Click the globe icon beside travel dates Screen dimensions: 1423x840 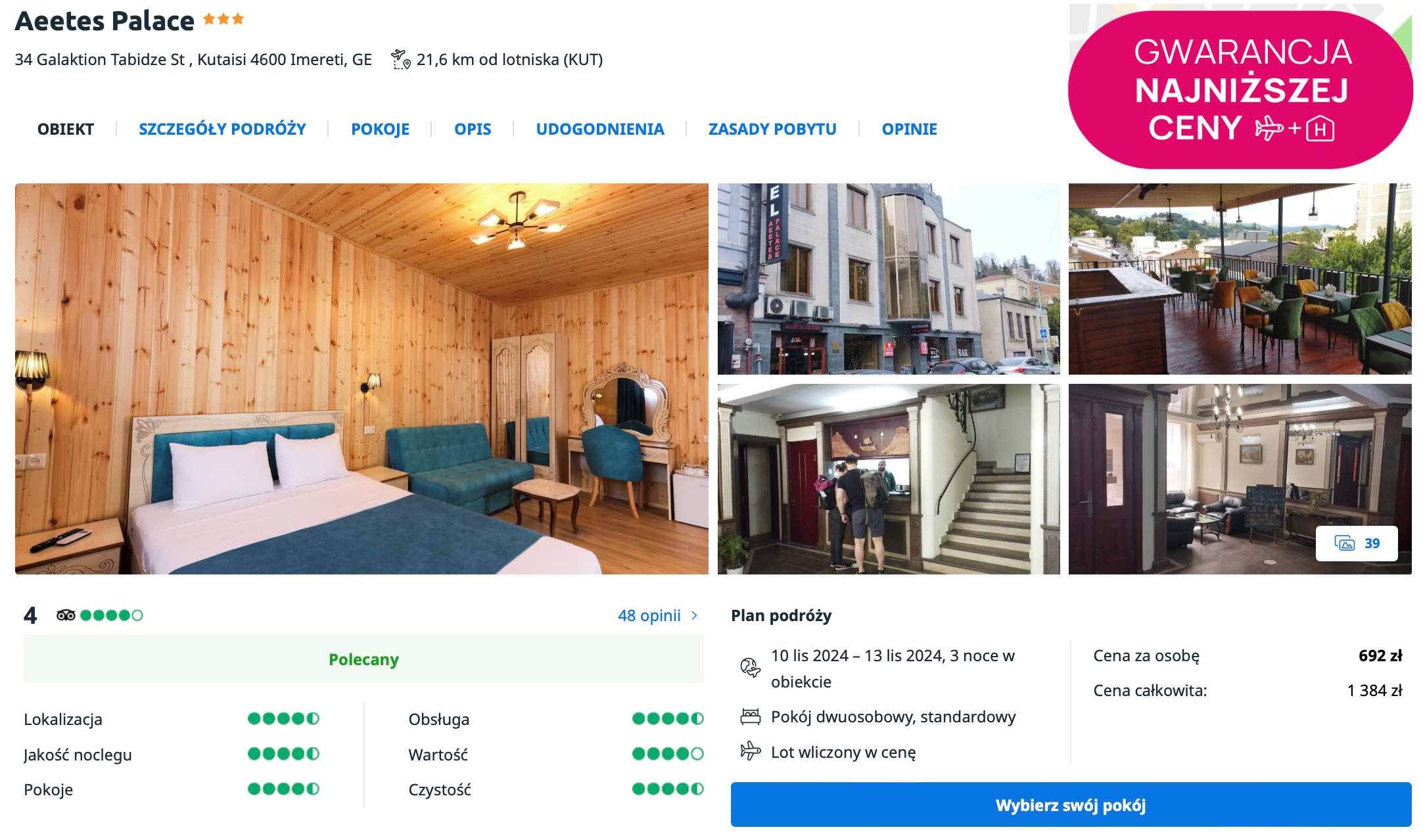click(x=750, y=668)
